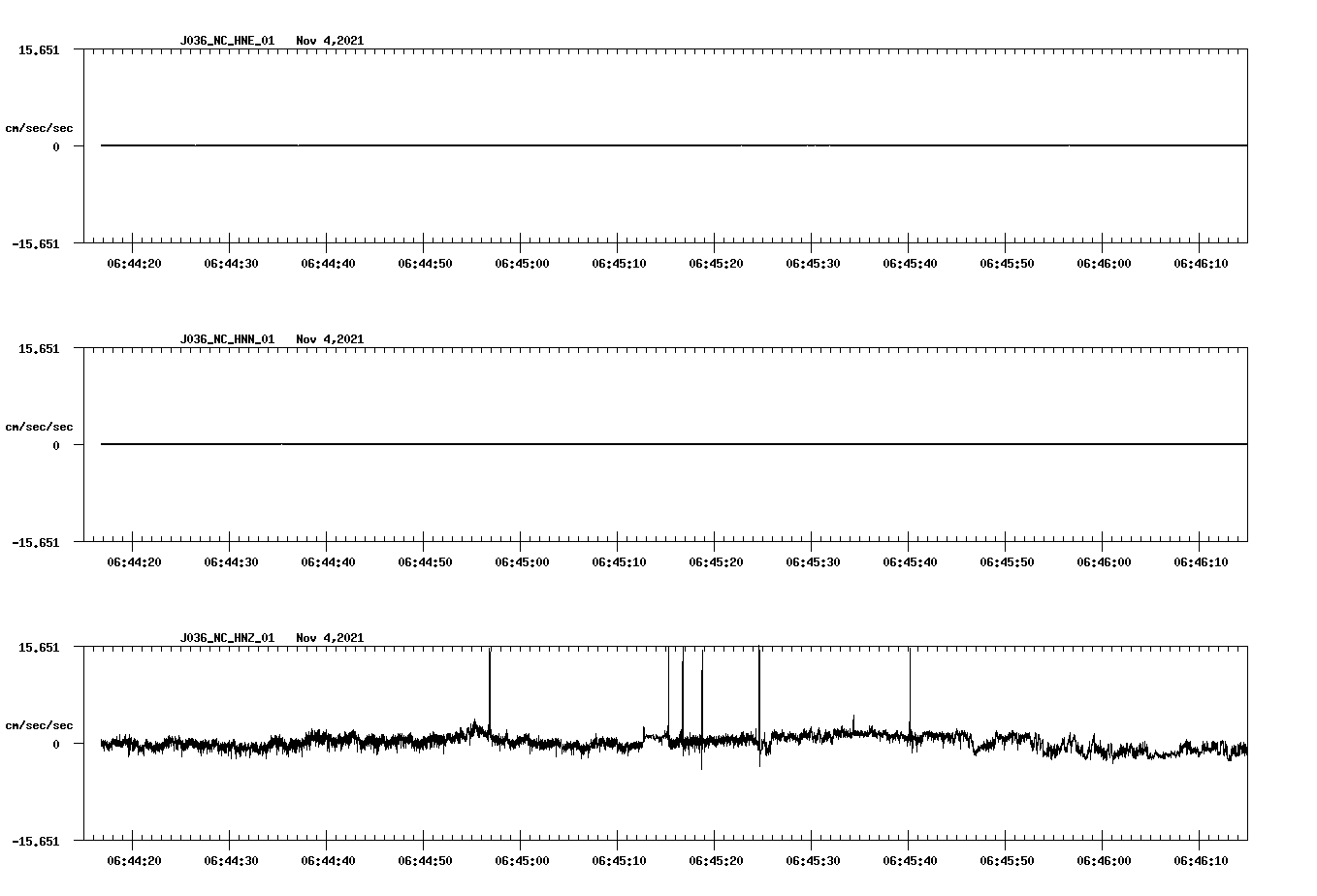Click the 06:46:00 time label under the HNE plot

(x=1104, y=264)
